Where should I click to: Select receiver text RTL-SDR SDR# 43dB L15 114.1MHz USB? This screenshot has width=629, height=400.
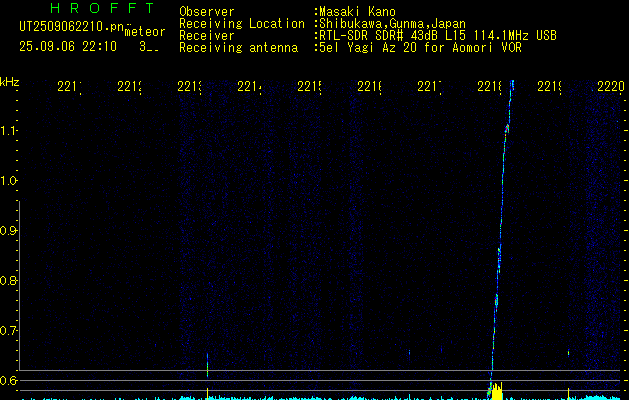(x=438, y=36)
